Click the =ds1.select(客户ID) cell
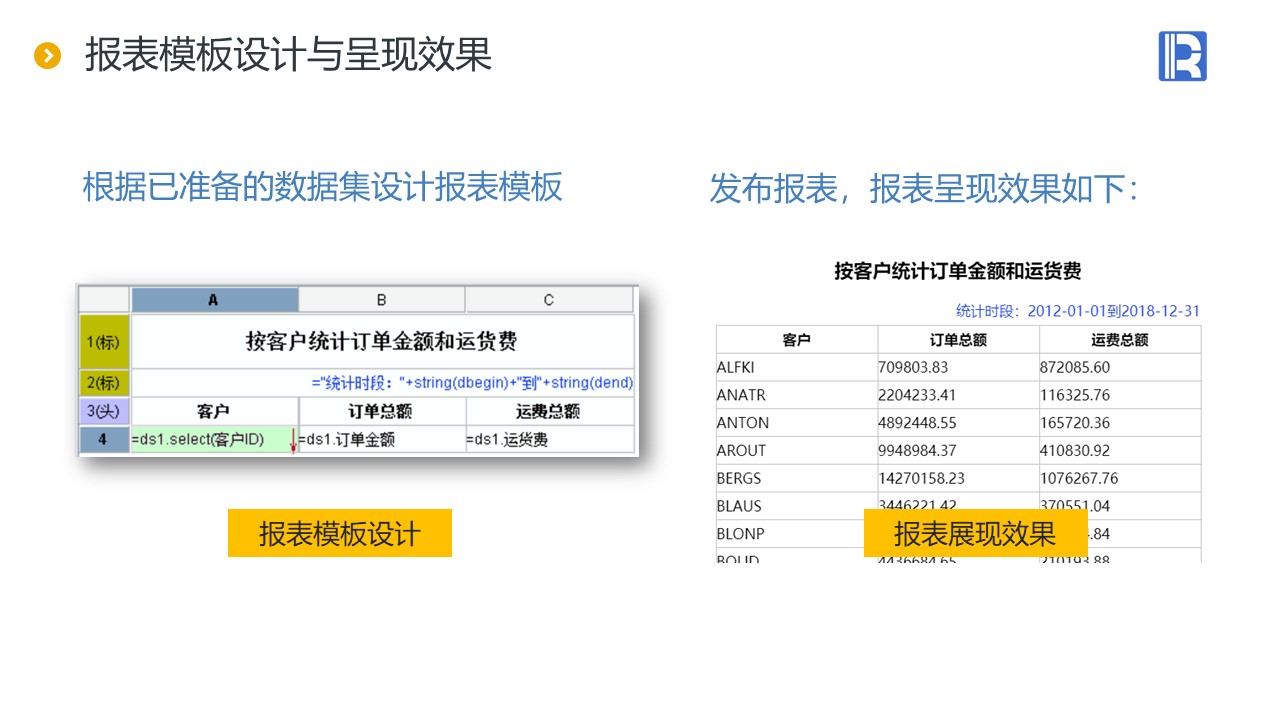The height and width of the screenshot is (720, 1280). [205, 439]
